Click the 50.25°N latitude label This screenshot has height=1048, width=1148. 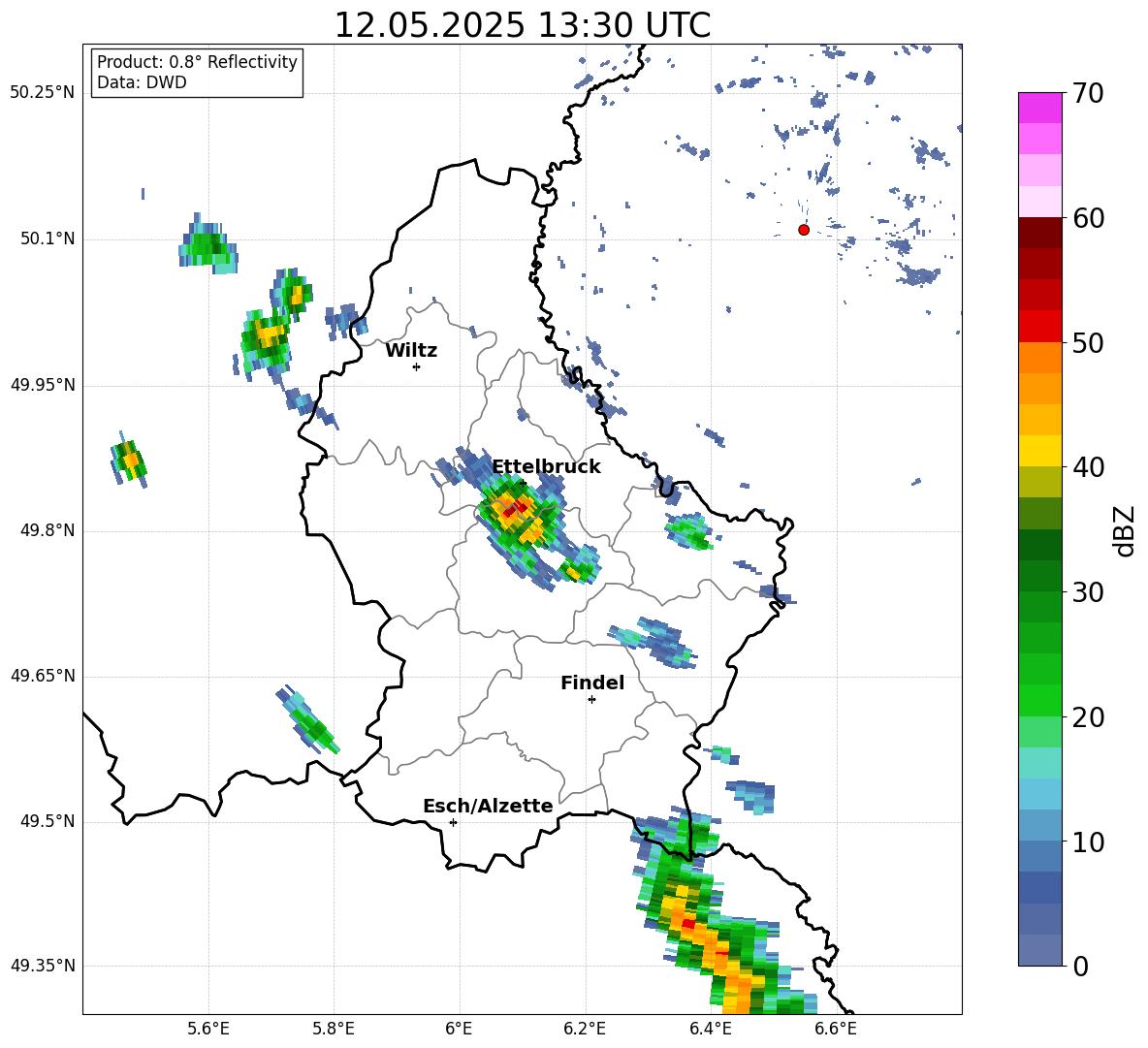click(x=43, y=93)
